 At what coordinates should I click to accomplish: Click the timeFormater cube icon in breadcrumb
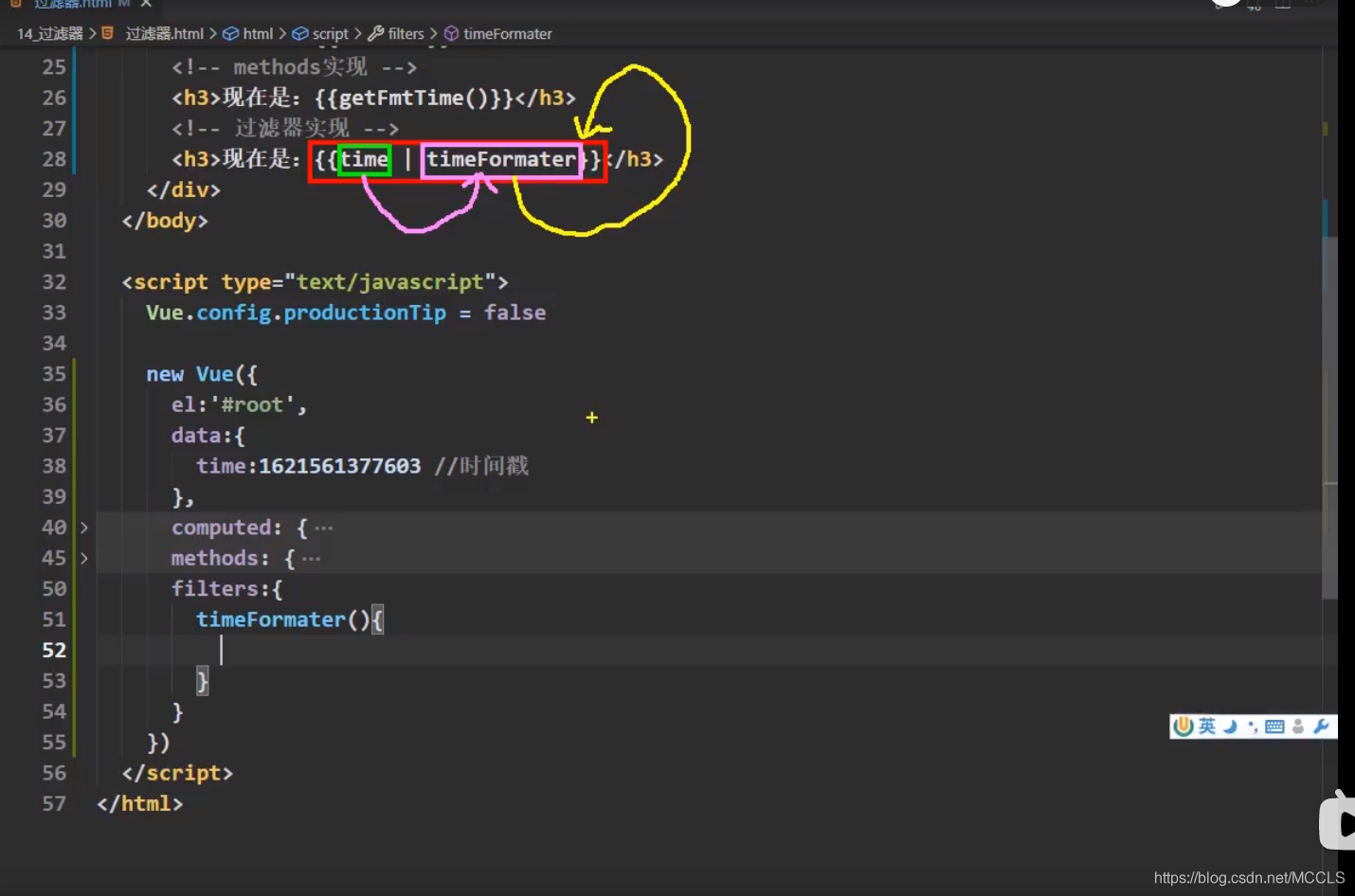[451, 34]
